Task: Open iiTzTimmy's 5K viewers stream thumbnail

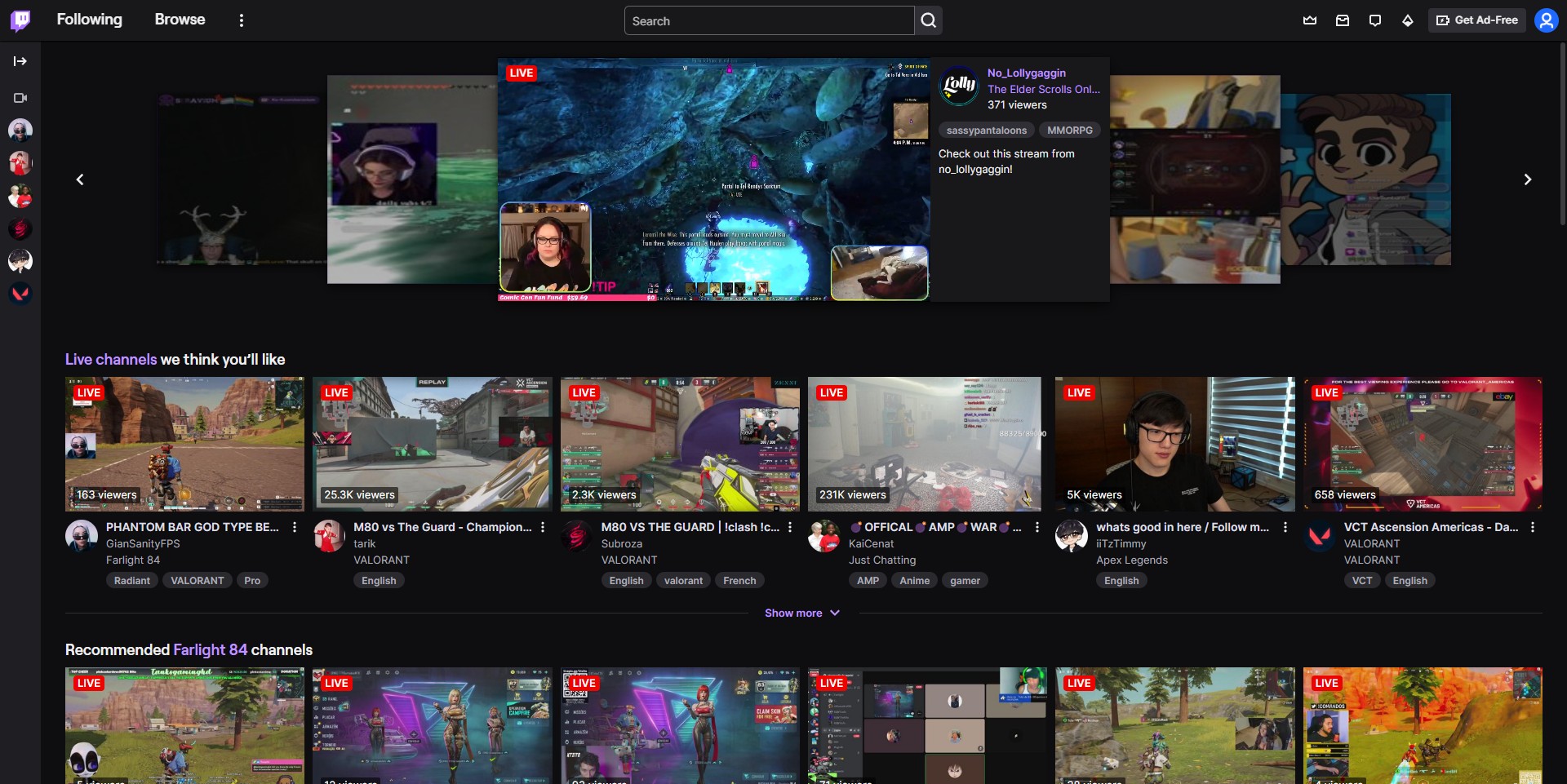Action: [x=1175, y=444]
